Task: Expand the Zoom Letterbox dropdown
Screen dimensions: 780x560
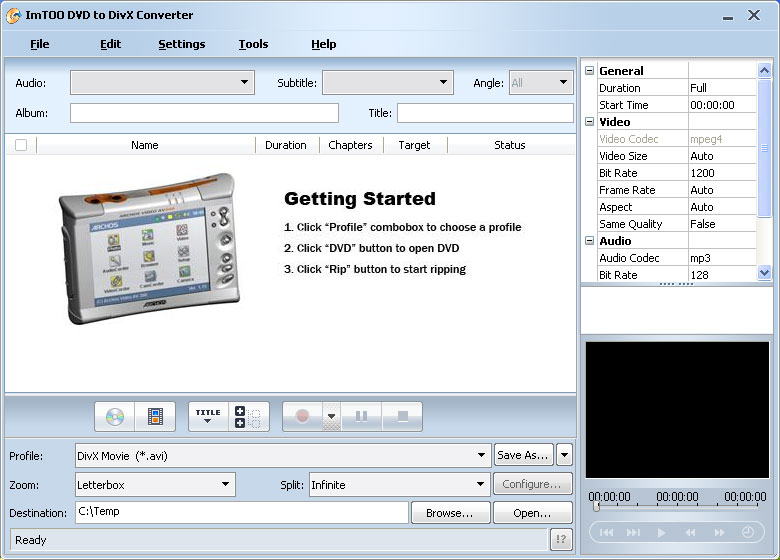Action: [226, 485]
